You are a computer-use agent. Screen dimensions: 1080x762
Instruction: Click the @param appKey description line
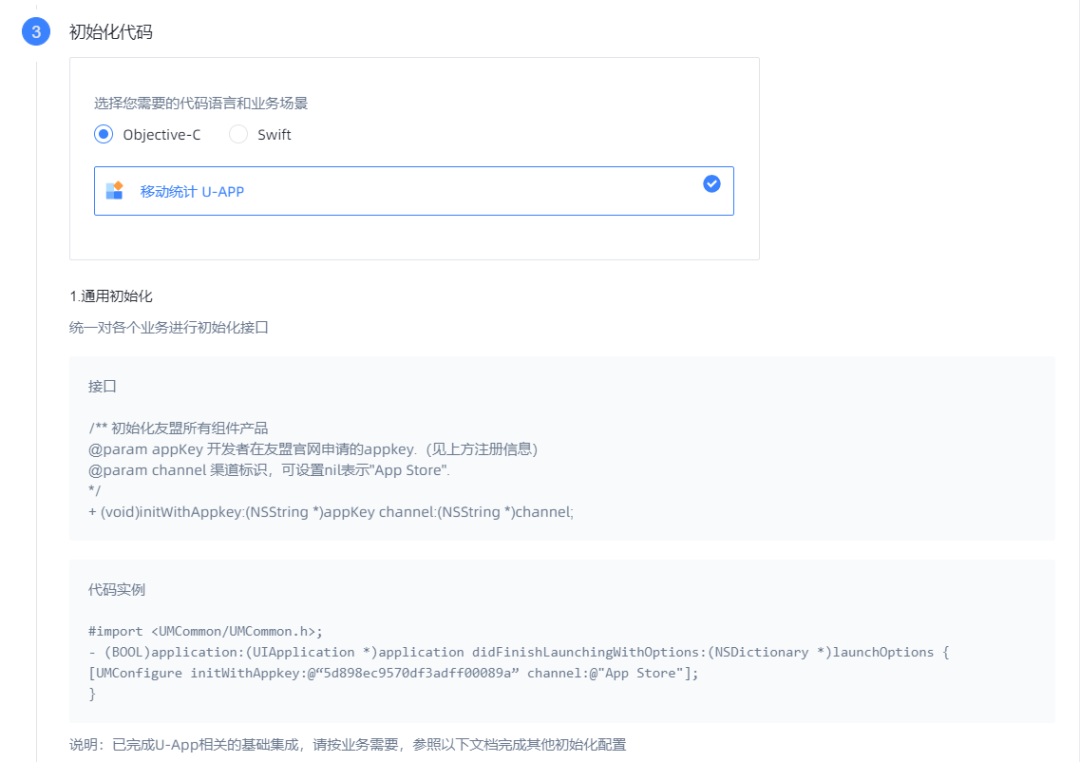(x=313, y=449)
